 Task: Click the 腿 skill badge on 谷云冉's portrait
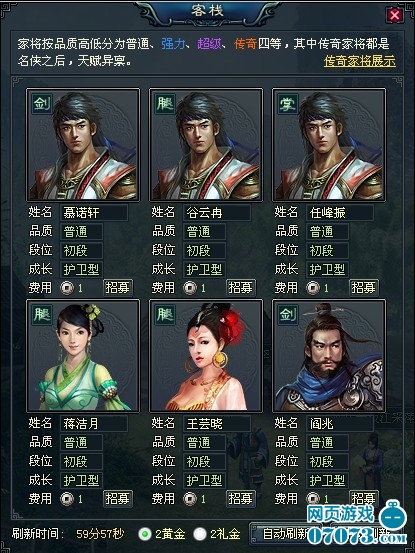165,104
